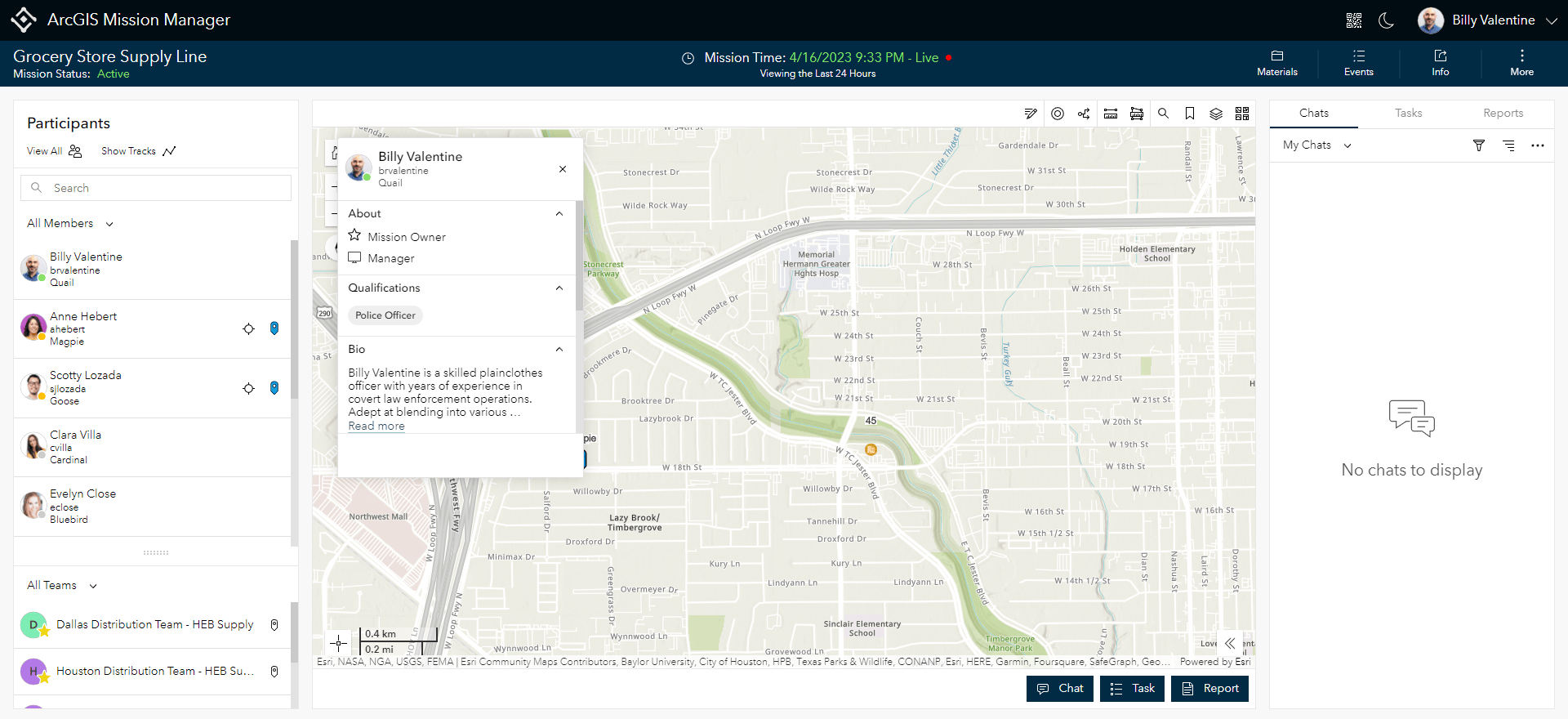
Task: Open the map layers list
Action: [1216, 114]
